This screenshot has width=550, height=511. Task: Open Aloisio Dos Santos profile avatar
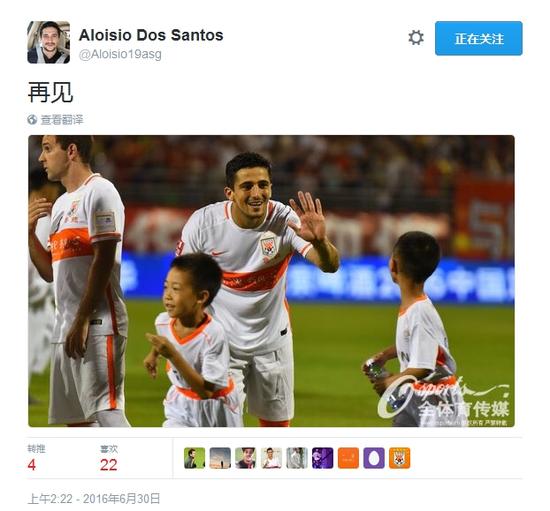(48, 42)
